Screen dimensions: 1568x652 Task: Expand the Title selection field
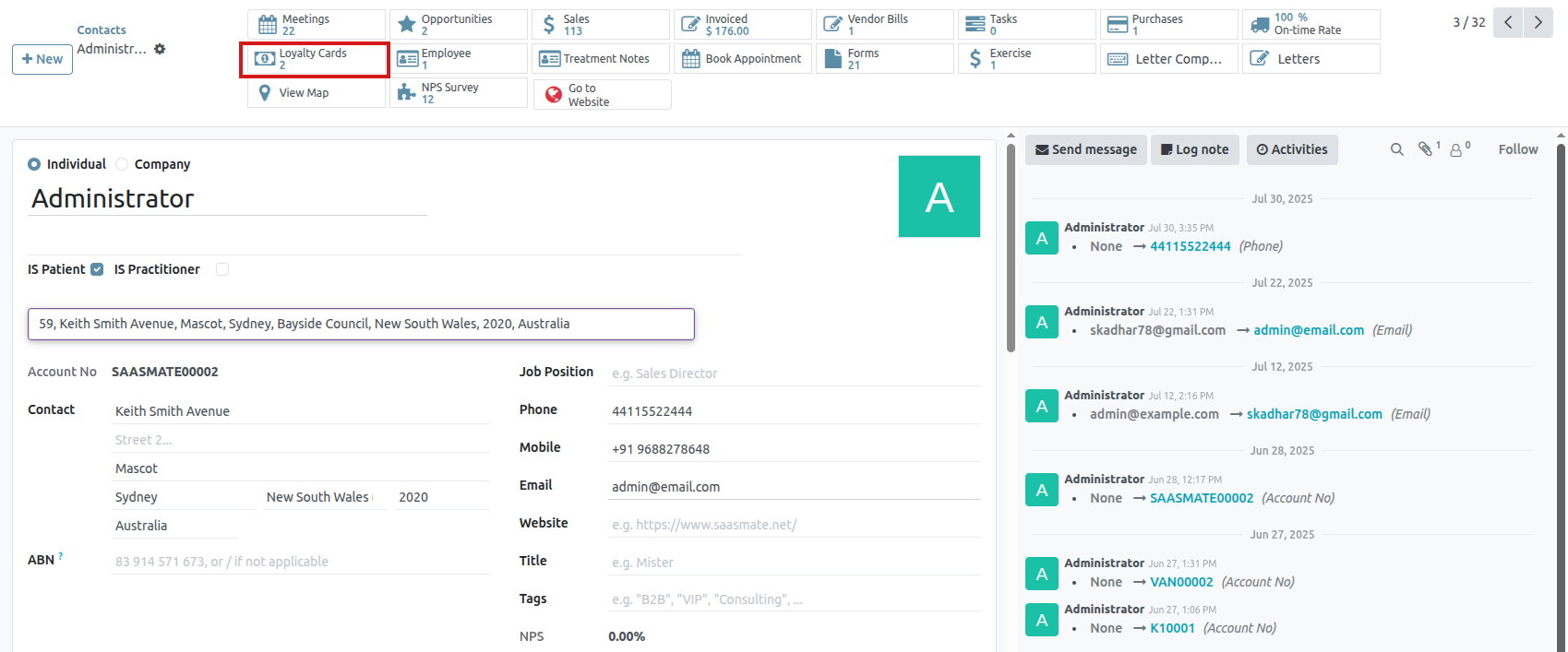[x=793, y=563]
